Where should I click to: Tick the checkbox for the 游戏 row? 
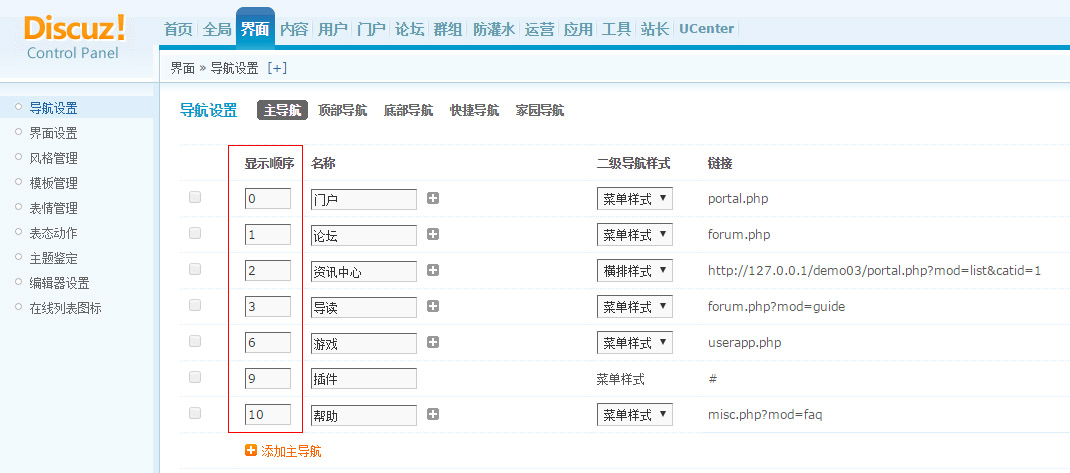[x=195, y=341]
